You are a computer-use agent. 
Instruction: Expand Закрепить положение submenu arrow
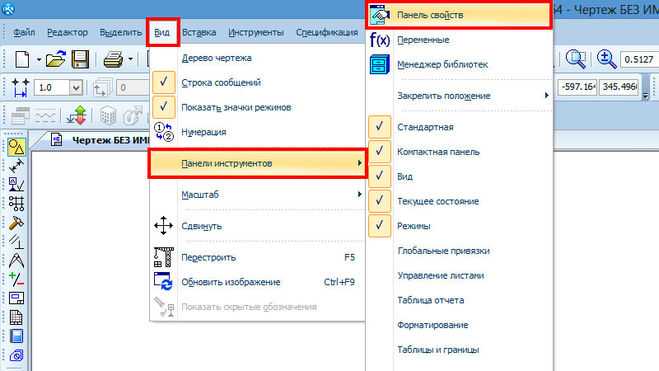546,96
